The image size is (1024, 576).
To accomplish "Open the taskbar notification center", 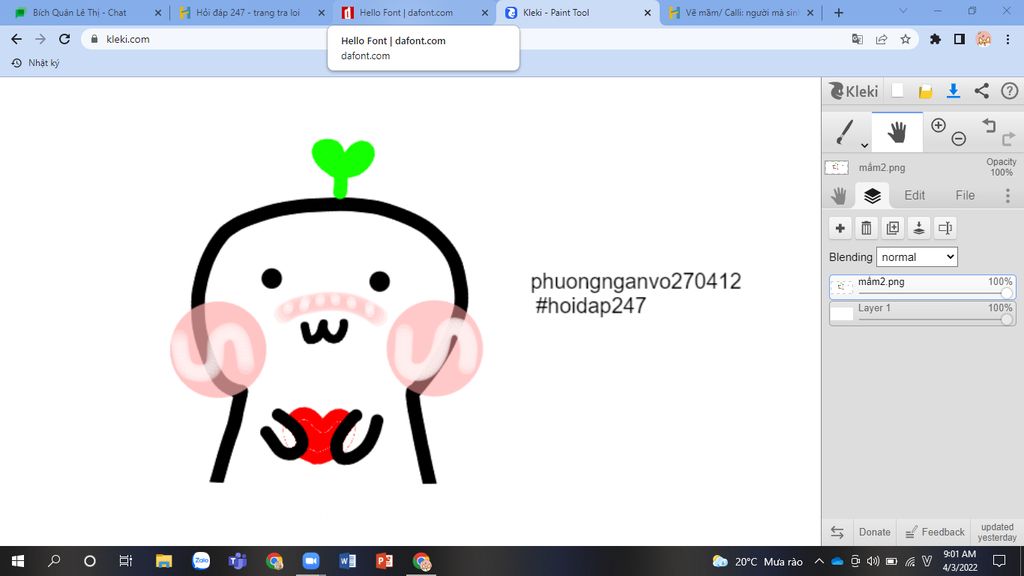I will click(x=999, y=561).
